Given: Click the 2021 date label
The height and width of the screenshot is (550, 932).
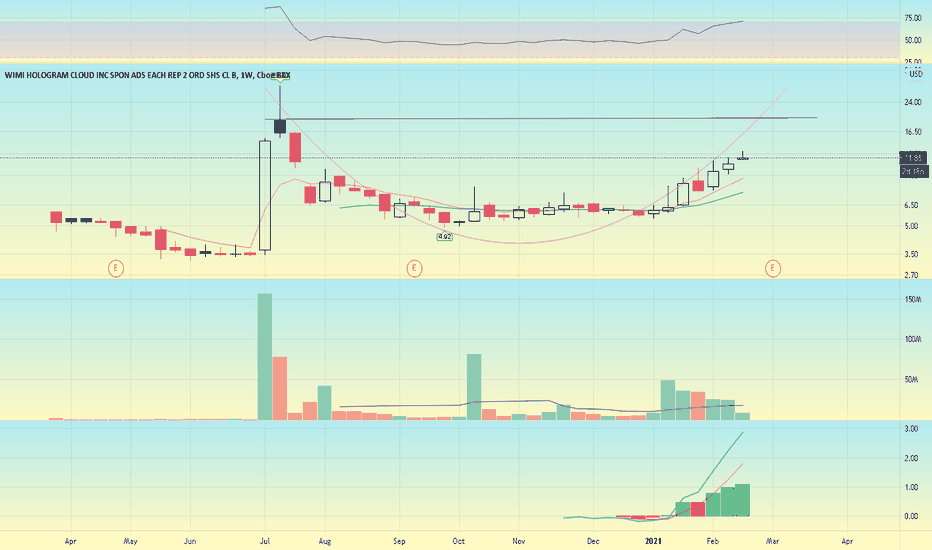Looking at the screenshot, I should click(x=653, y=541).
